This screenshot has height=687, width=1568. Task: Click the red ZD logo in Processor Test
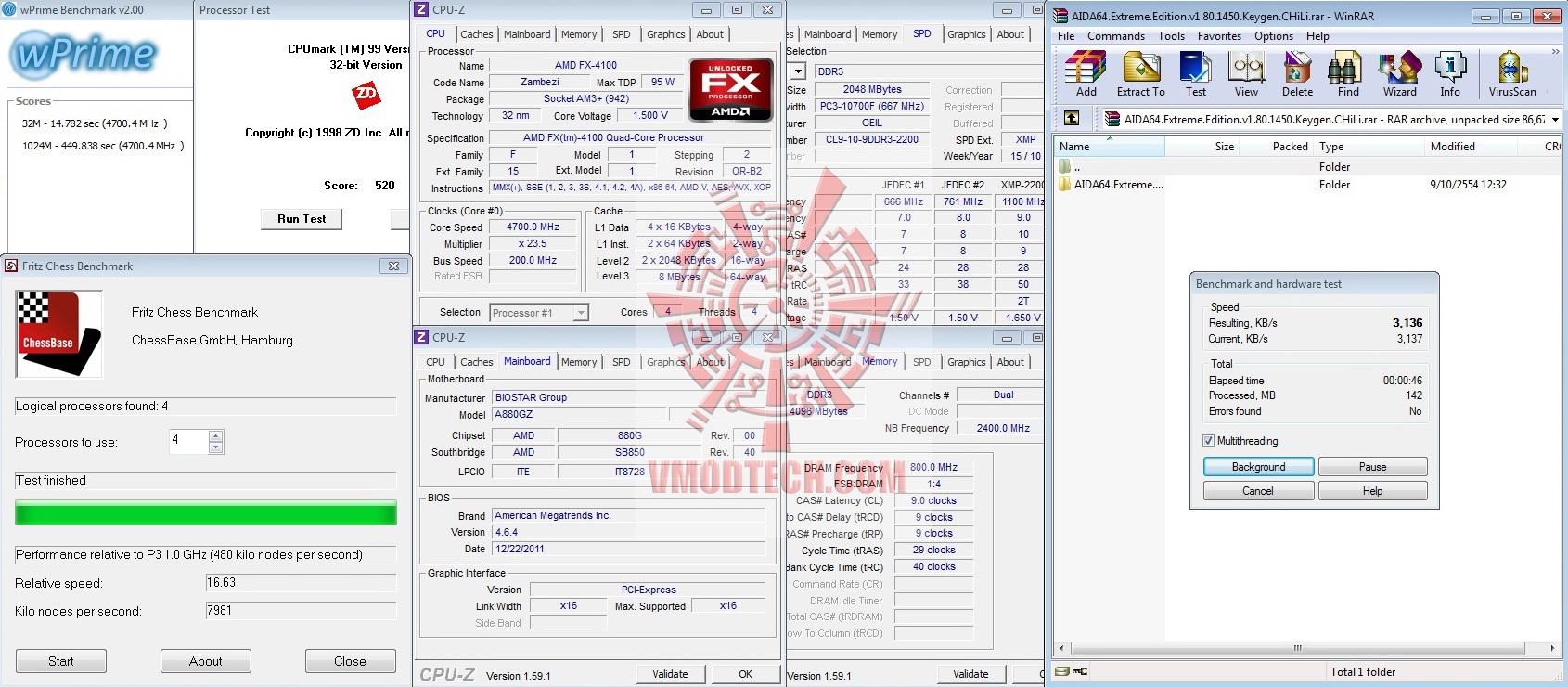(x=366, y=95)
